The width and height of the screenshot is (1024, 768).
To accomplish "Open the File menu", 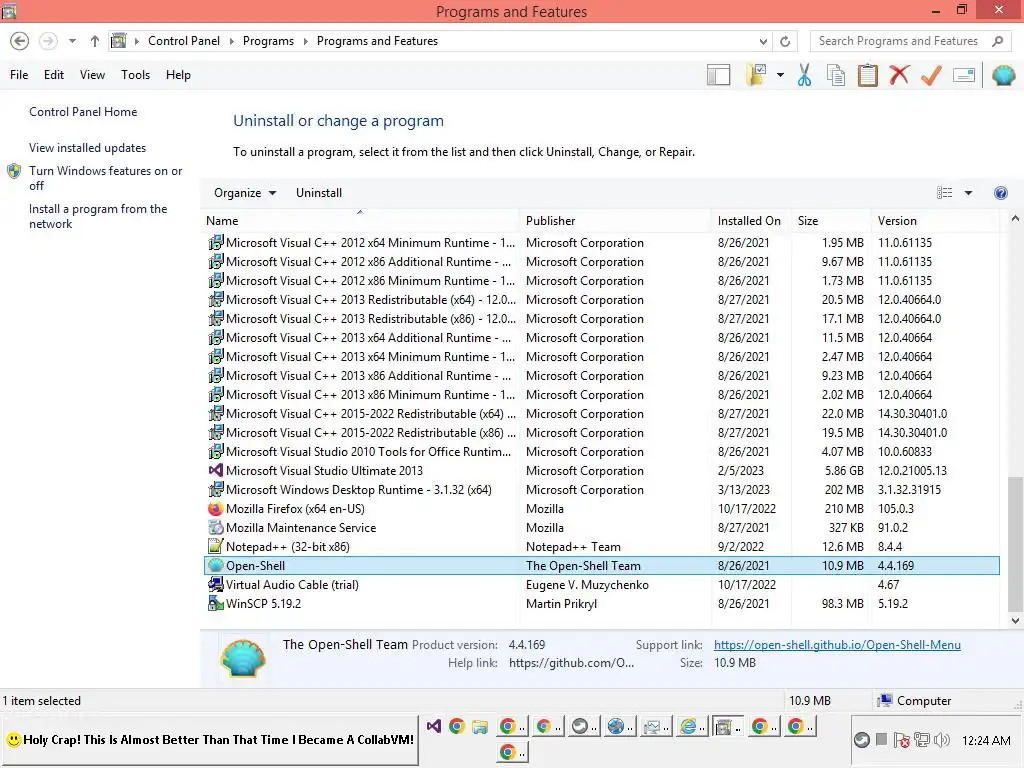I will 19,75.
